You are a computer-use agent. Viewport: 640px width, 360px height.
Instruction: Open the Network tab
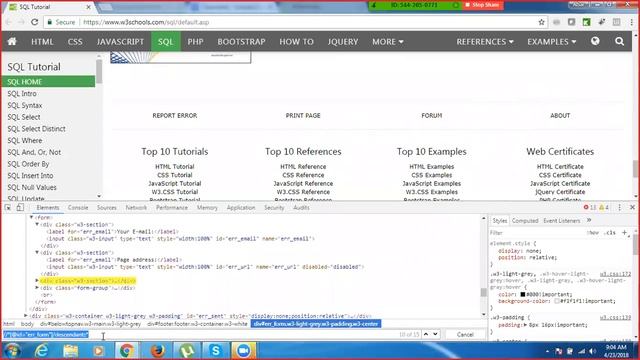136,207
